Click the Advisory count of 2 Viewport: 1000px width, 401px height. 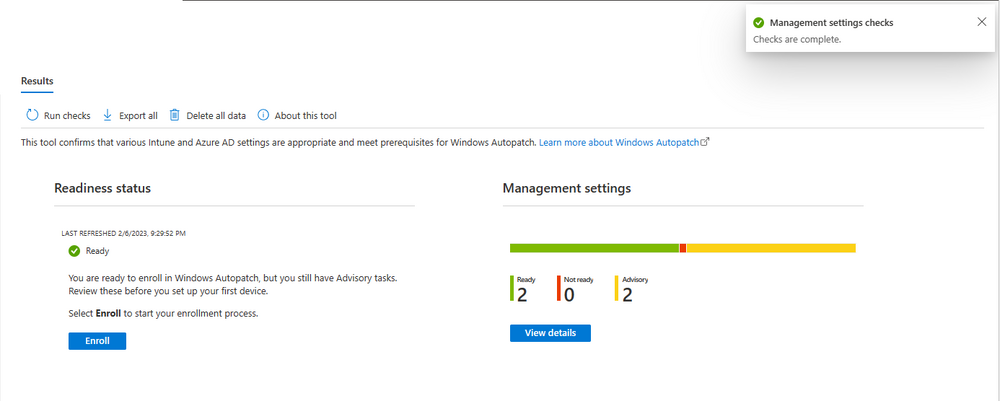[627, 295]
